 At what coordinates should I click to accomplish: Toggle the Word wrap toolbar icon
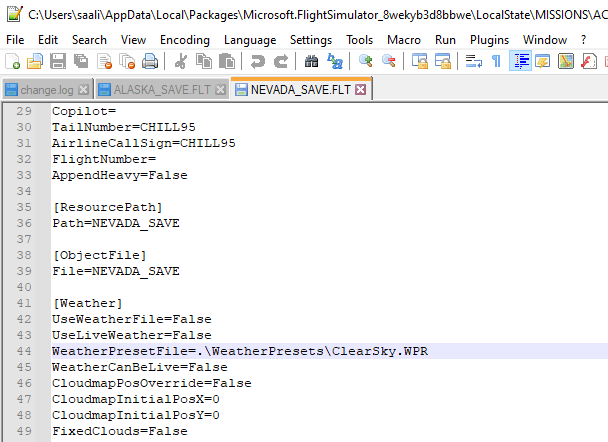point(473,61)
